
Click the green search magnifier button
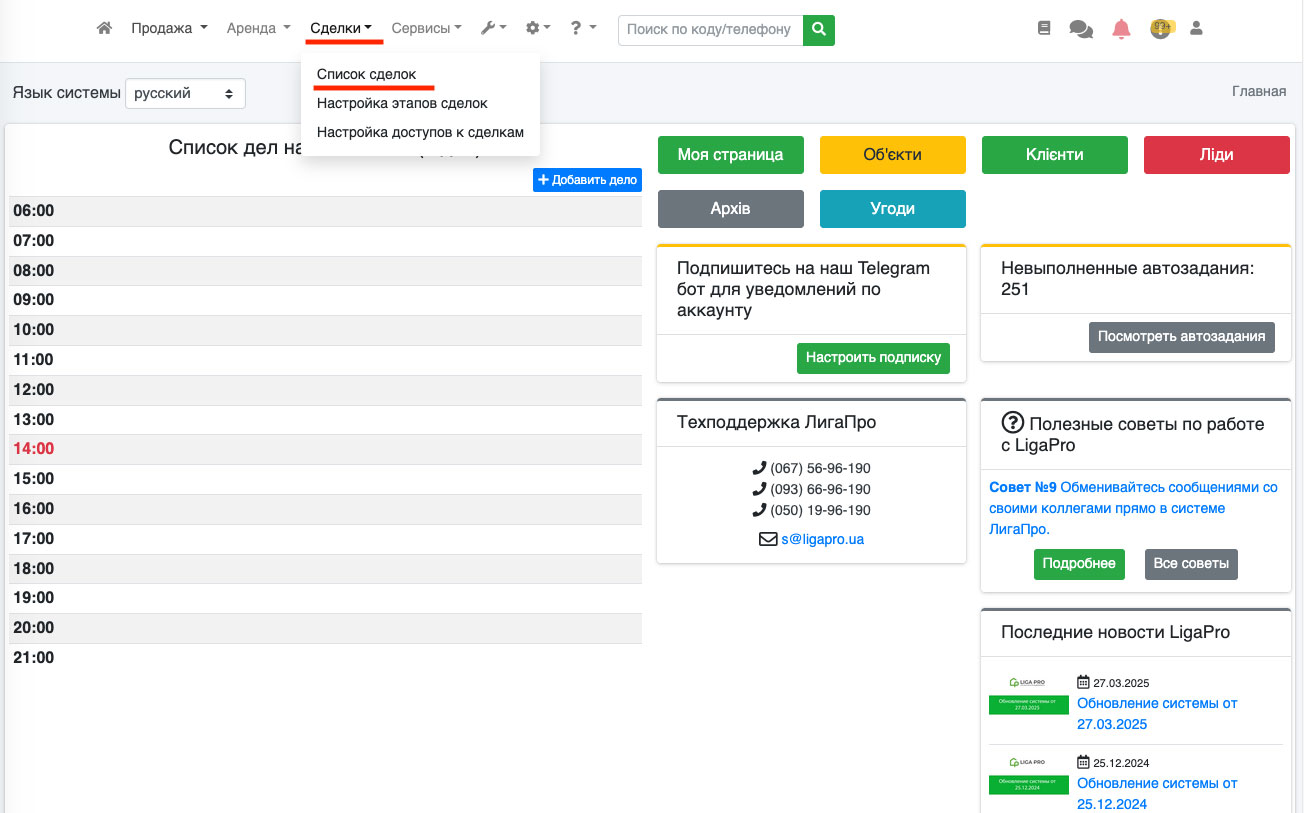[x=819, y=30]
